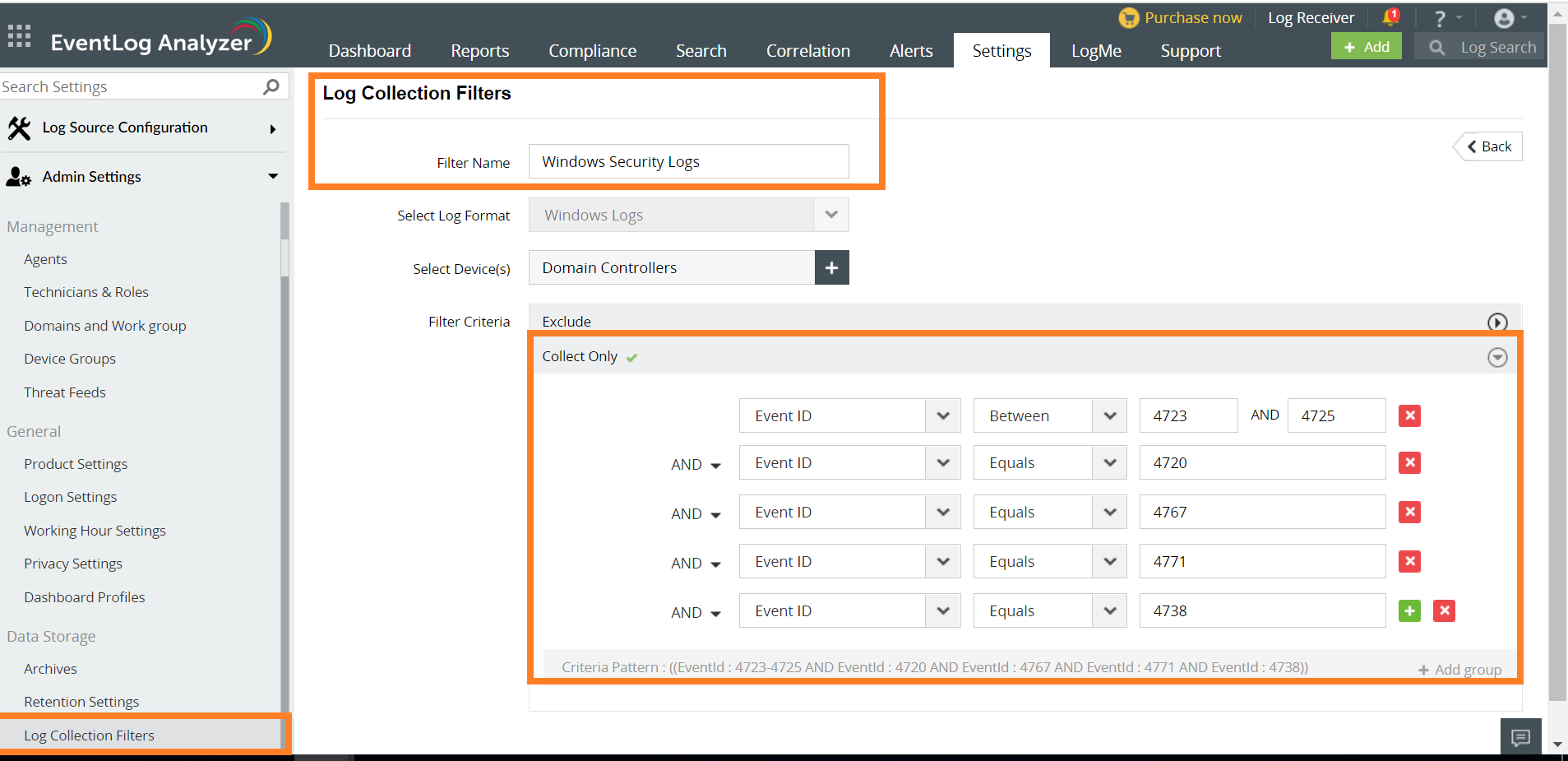Delete the Event ID 4771 criteria row
This screenshot has height=761, width=1568.
pyautogui.click(x=1409, y=561)
